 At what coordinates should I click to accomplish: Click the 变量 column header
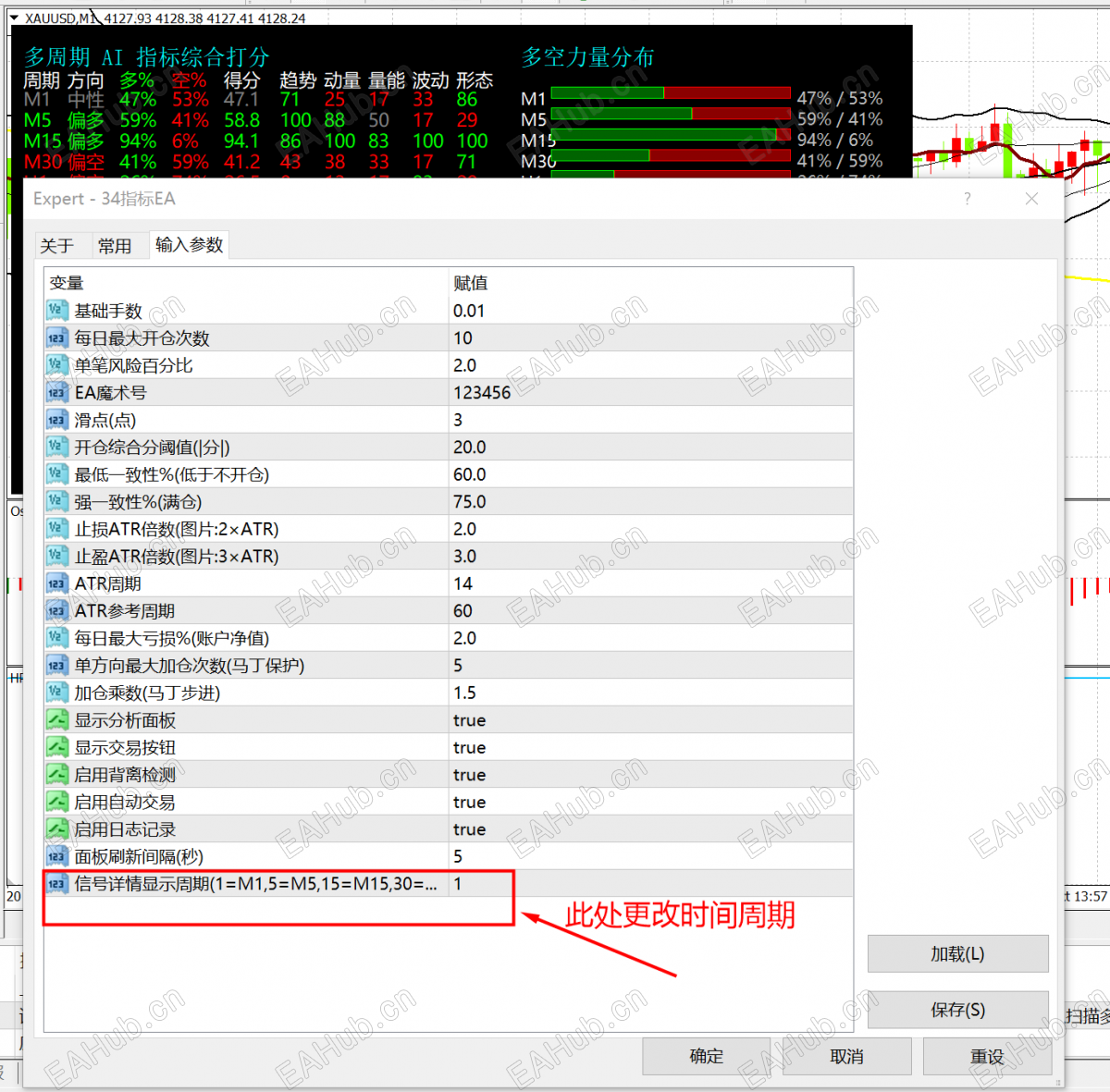tap(67, 283)
